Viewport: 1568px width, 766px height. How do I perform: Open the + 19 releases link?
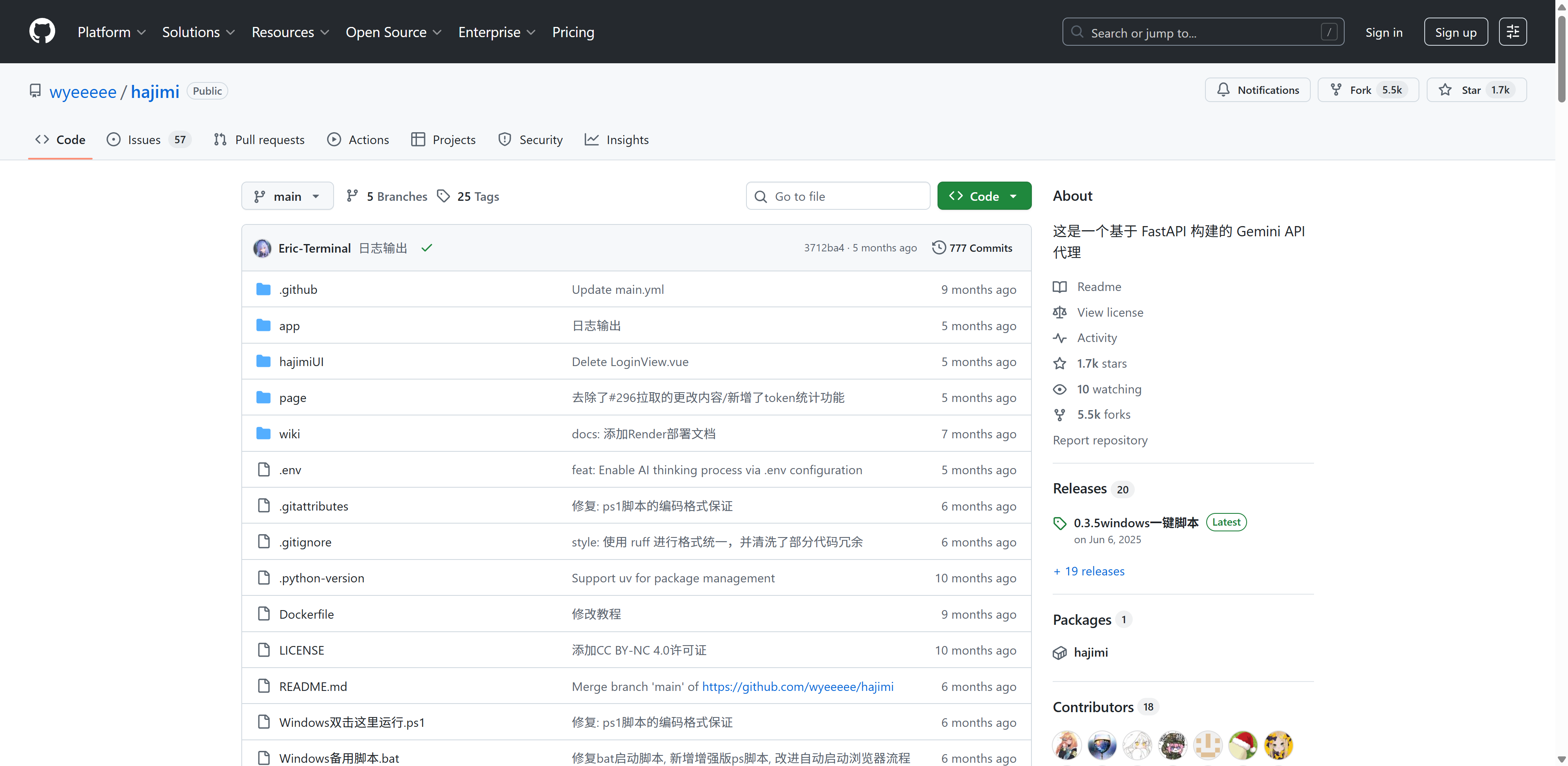pyautogui.click(x=1089, y=571)
